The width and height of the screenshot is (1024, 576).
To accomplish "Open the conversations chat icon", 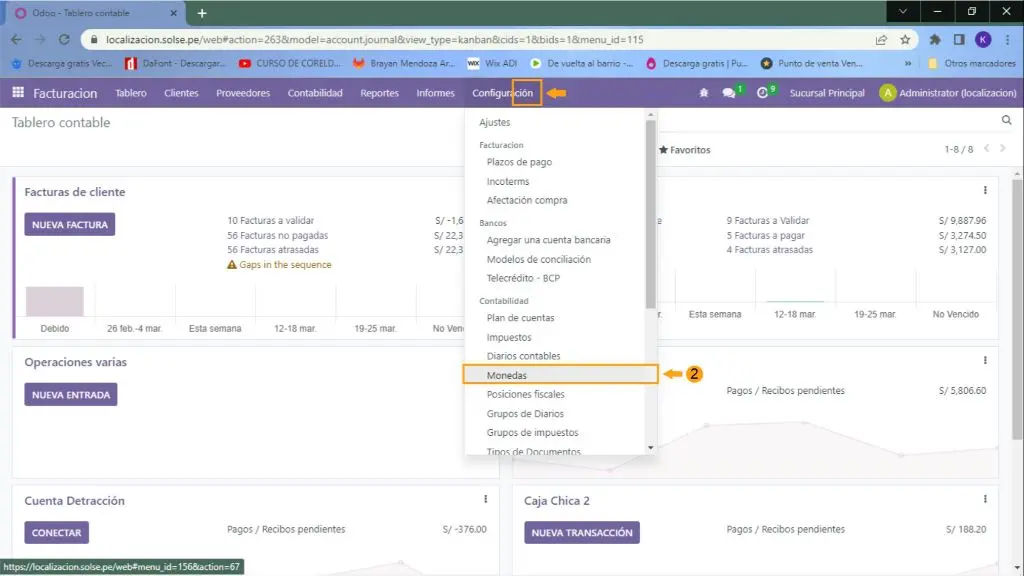I will click(x=729, y=93).
